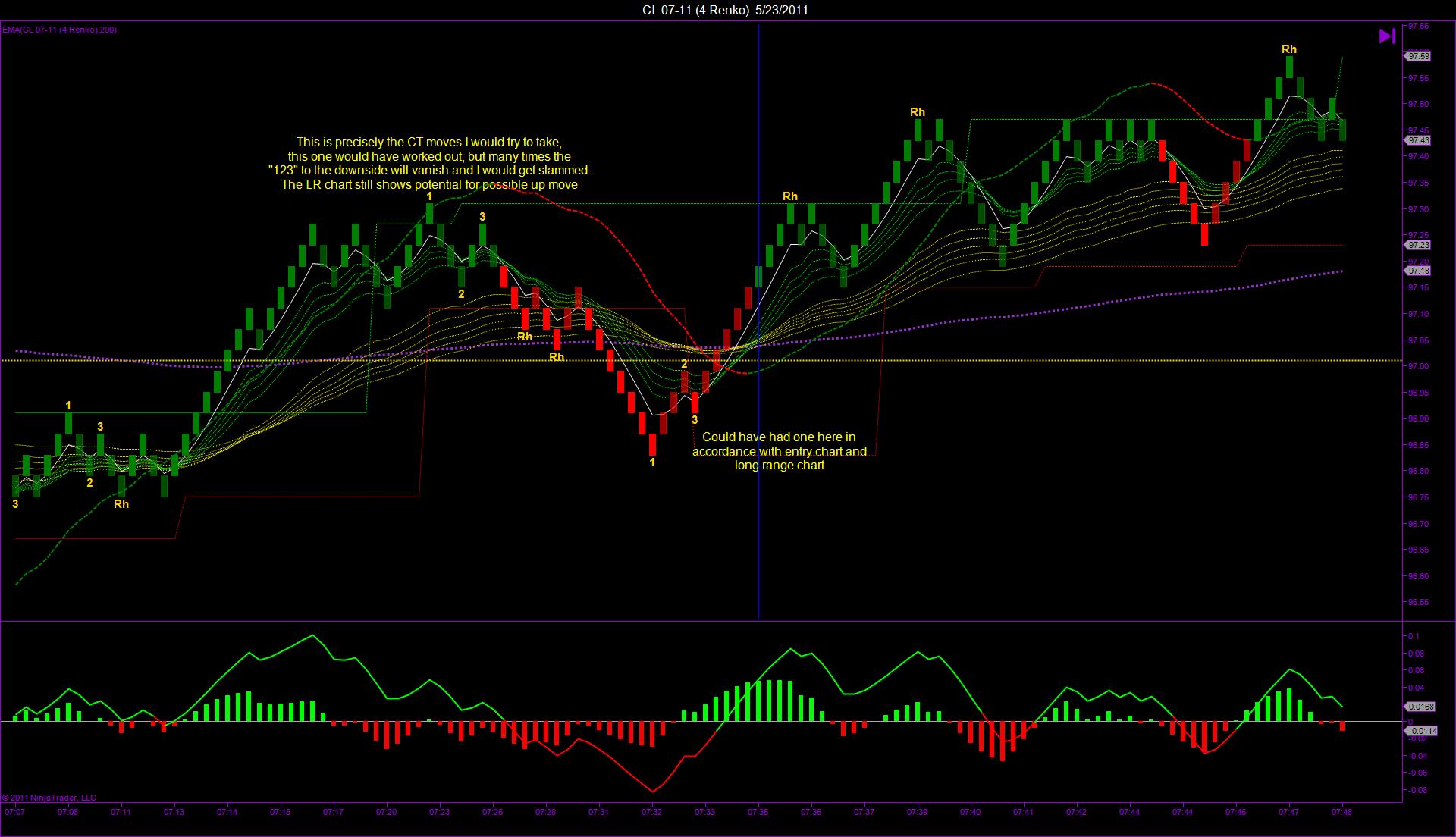
Task: Select the 96.85 price axis label
Action: [x=1419, y=445]
